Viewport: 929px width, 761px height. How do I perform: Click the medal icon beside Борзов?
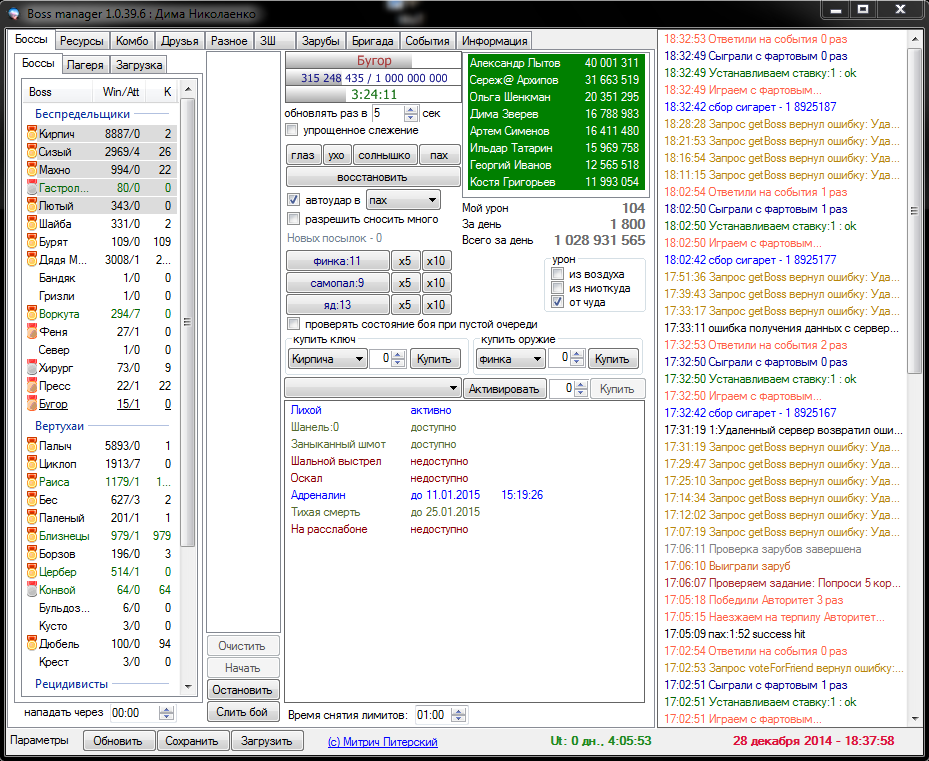[32, 554]
